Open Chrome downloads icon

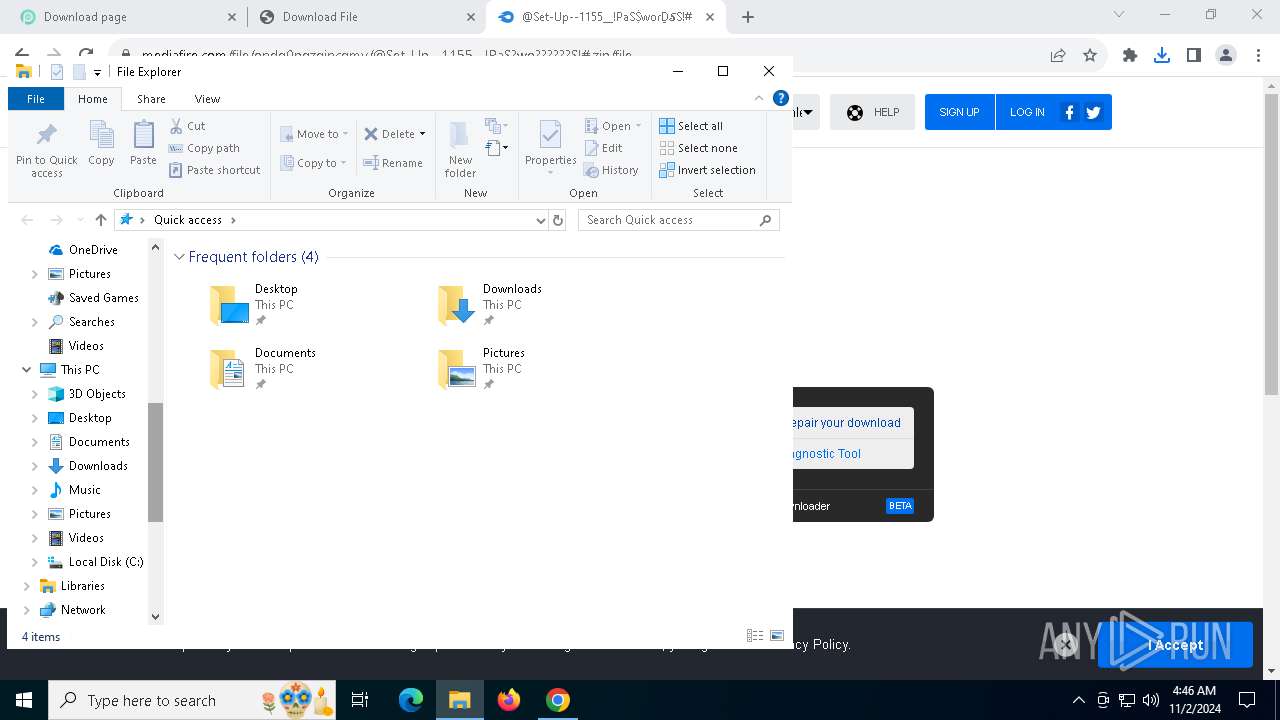[1162, 55]
